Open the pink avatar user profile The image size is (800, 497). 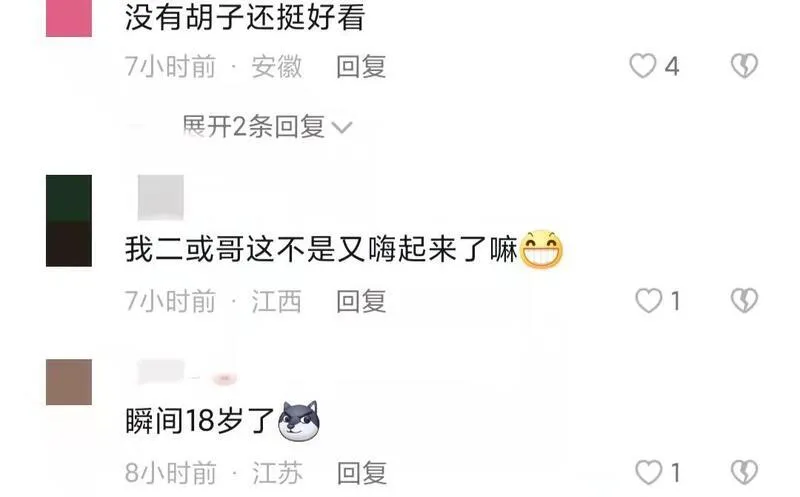pos(69,18)
